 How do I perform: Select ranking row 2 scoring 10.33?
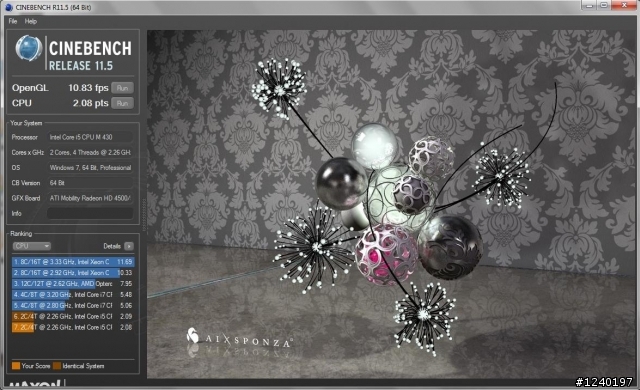click(73, 273)
